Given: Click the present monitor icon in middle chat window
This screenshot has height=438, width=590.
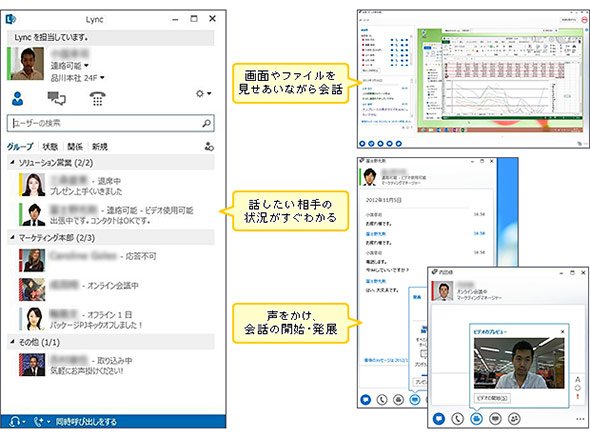Looking at the screenshot, I should pos(415,400).
